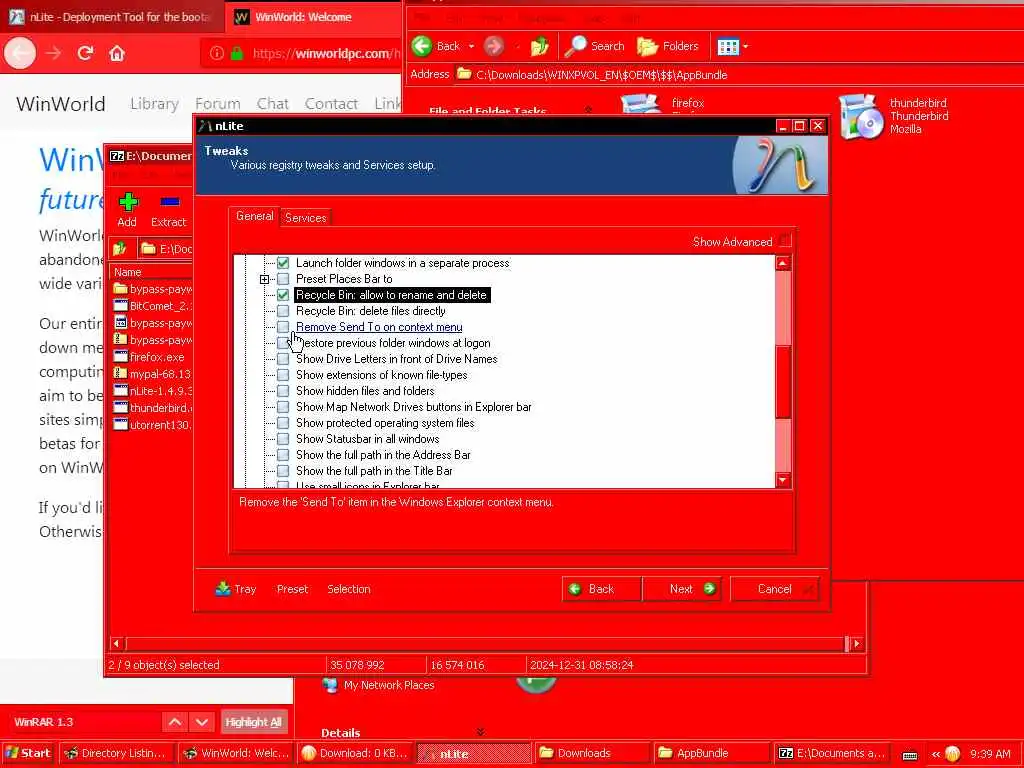This screenshot has height=768, width=1024.
Task: Click the green padlock in the URL bar
Action: point(236,53)
